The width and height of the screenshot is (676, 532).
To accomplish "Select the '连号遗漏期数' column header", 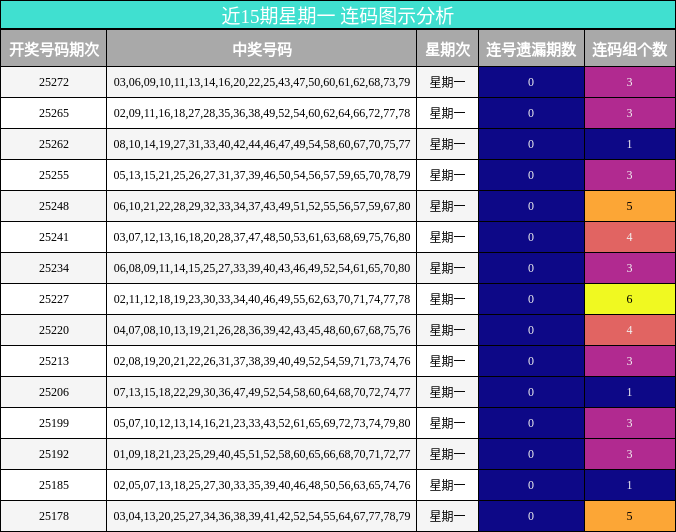I will (x=532, y=49).
